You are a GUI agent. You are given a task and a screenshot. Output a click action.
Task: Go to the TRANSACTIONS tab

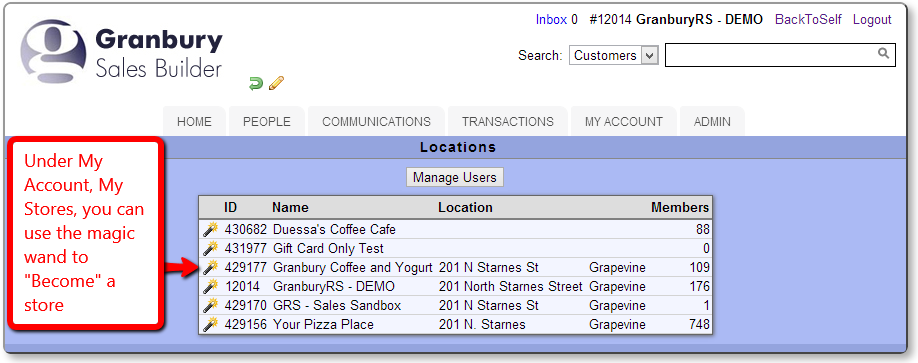click(508, 122)
